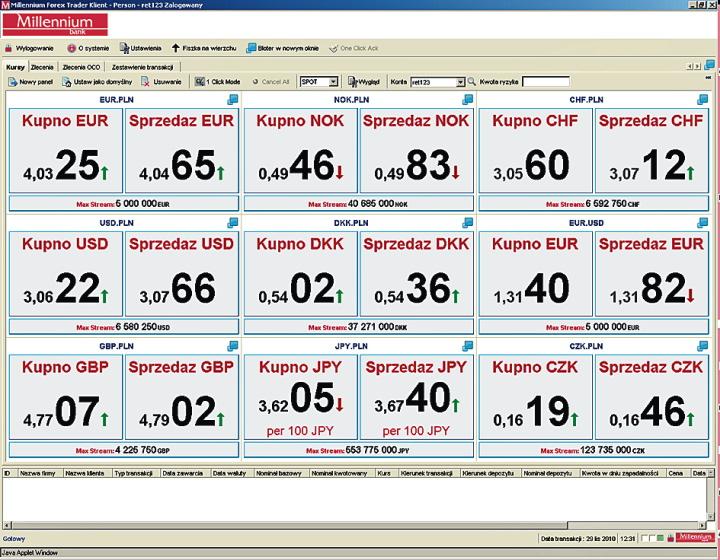The image size is (720, 560).
Task: Open the Wygląd appearance selector
Action: [x=352, y=82]
